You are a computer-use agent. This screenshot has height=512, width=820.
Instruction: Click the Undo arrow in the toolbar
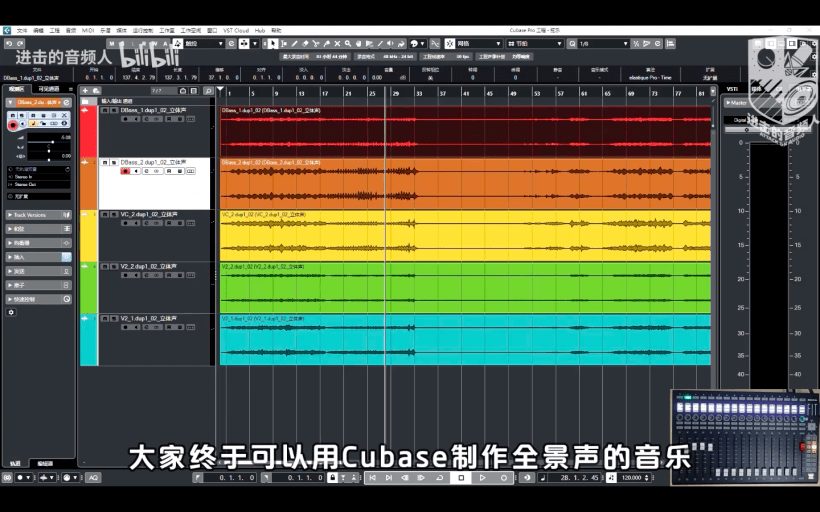point(9,44)
